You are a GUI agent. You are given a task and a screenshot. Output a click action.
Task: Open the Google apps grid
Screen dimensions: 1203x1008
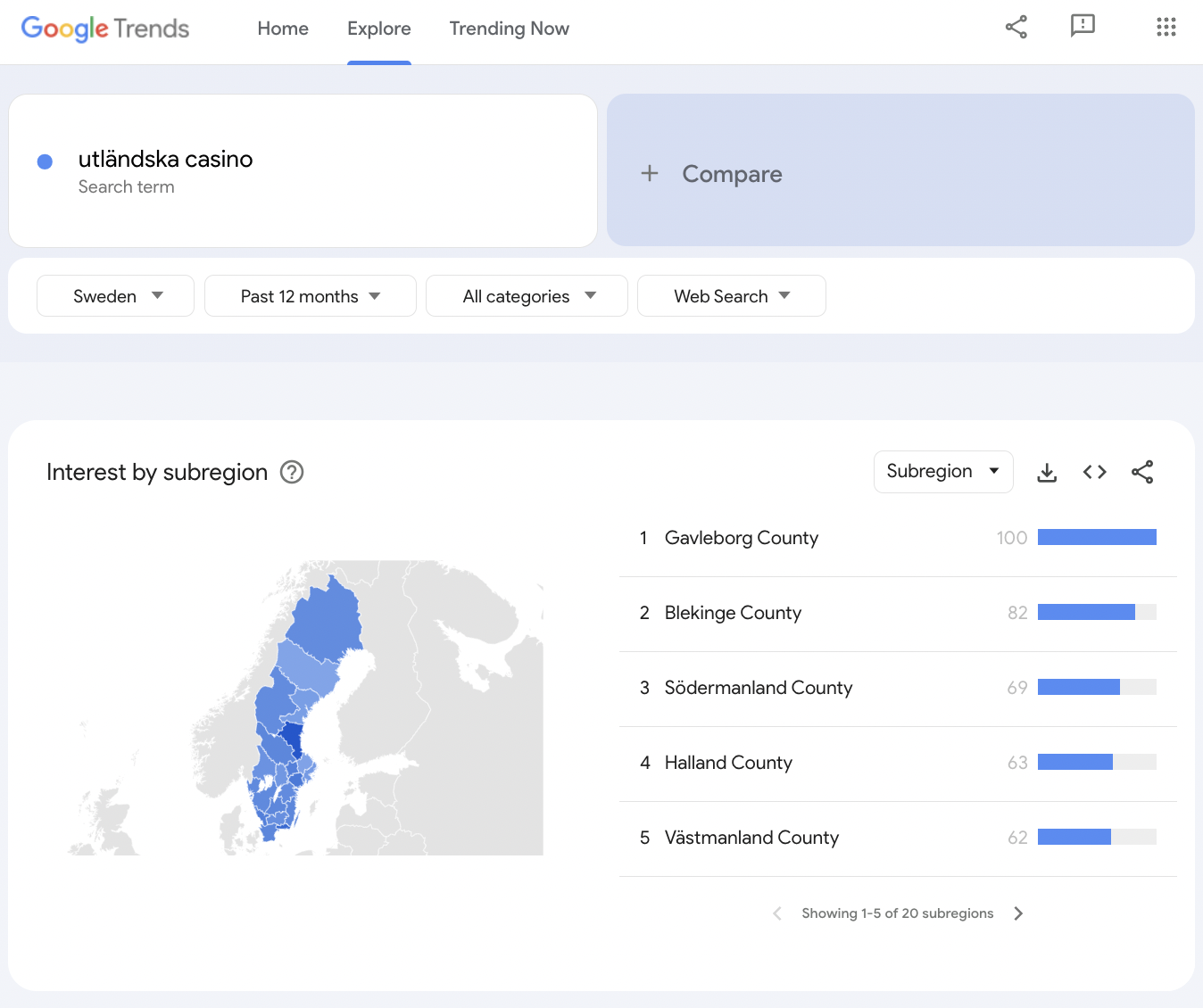pos(1166,27)
